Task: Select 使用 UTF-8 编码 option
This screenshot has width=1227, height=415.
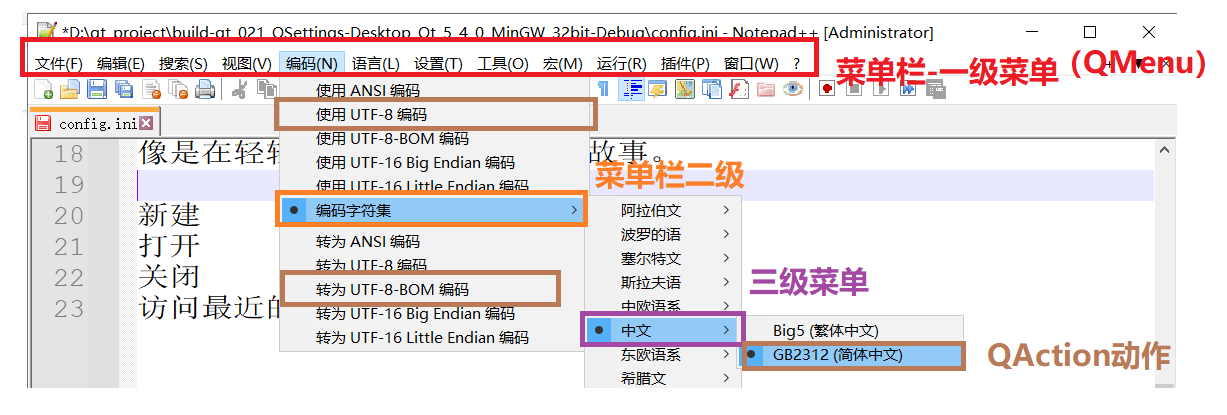Action: 433,115
